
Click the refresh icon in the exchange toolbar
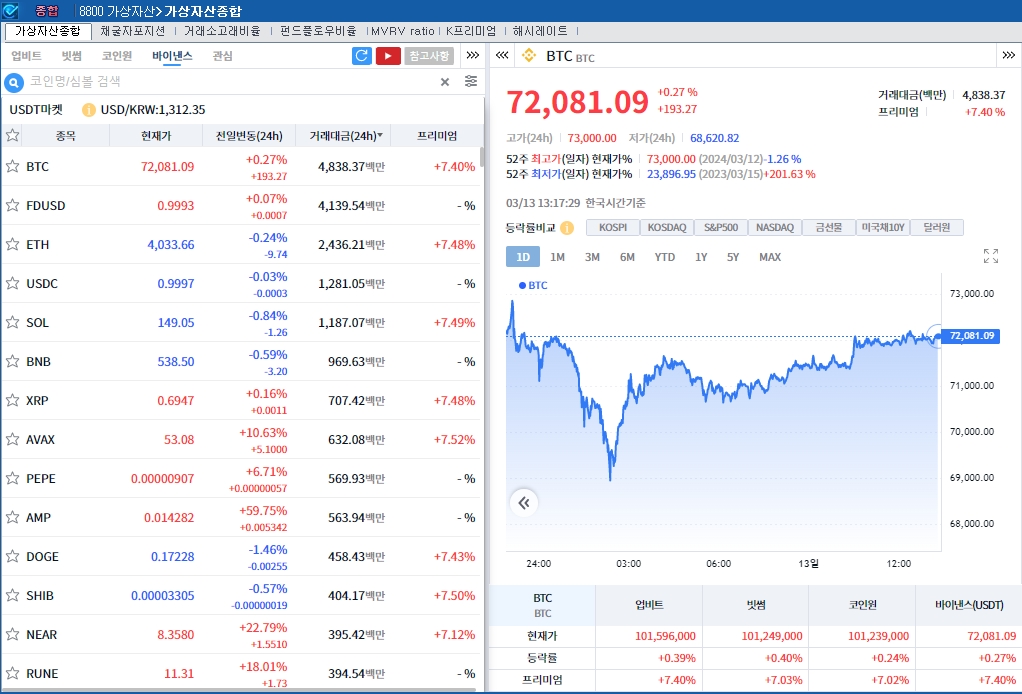[362, 56]
